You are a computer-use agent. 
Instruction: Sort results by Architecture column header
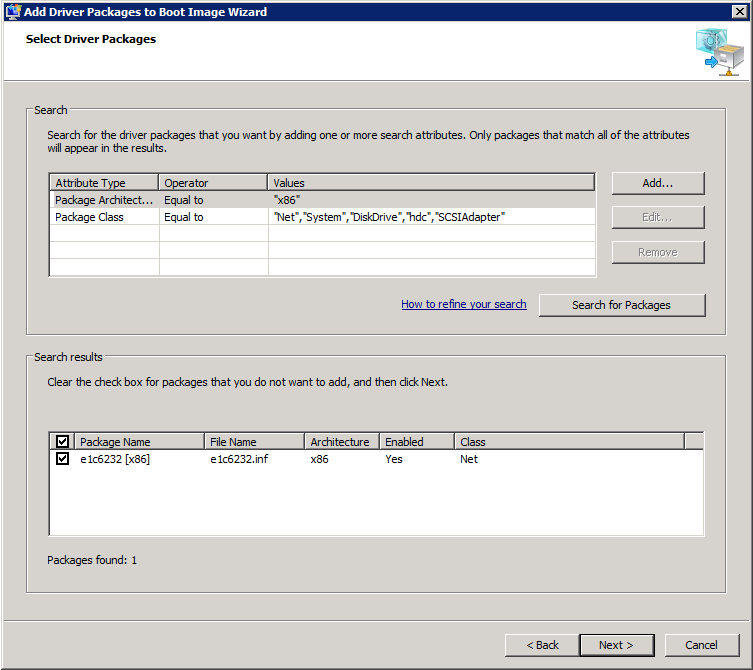[341, 441]
